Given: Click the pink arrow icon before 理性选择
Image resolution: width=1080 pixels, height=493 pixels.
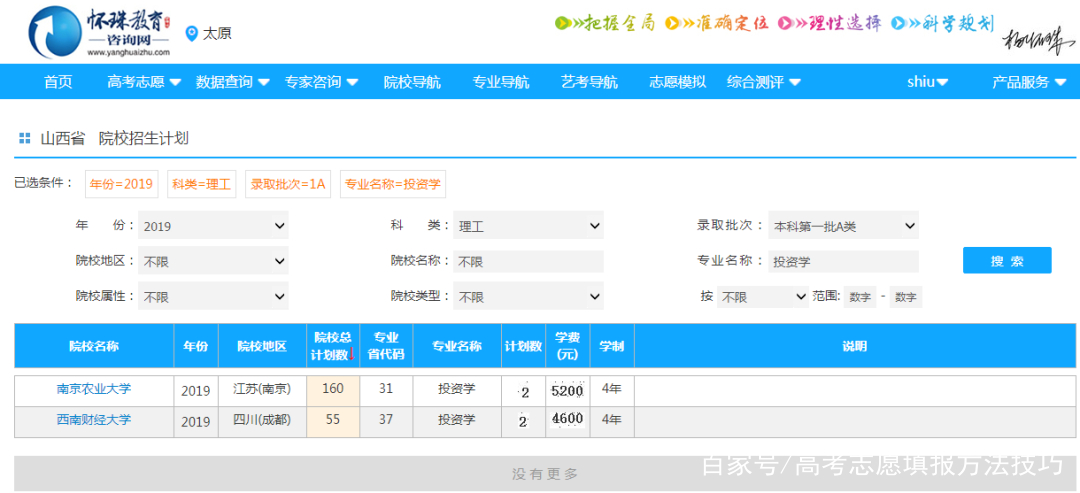Looking at the screenshot, I should pyautogui.click(x=785, y=23).
